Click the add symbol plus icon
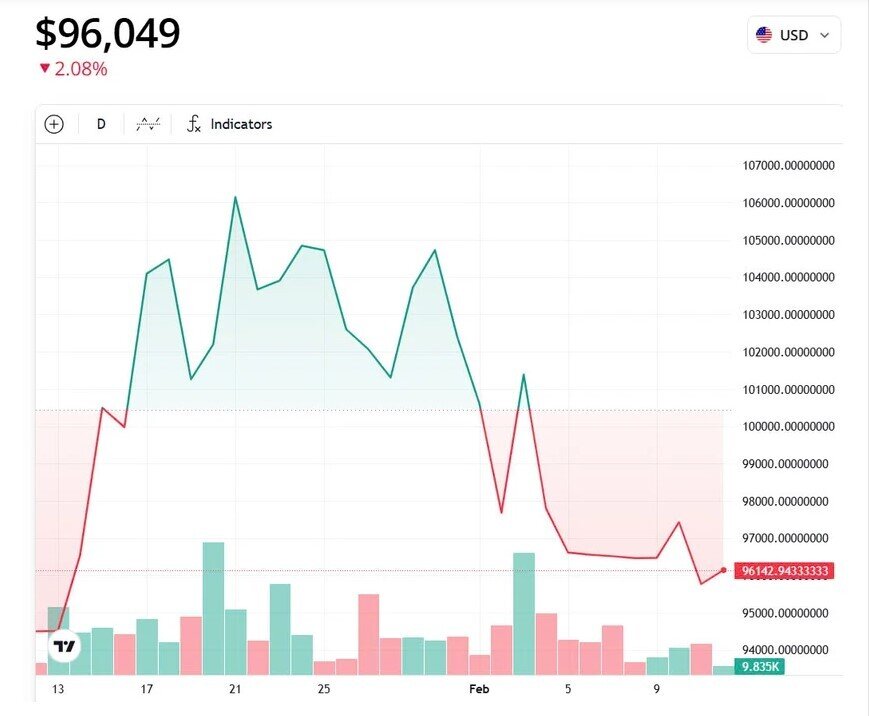The image size is (869, 716). 54,124
